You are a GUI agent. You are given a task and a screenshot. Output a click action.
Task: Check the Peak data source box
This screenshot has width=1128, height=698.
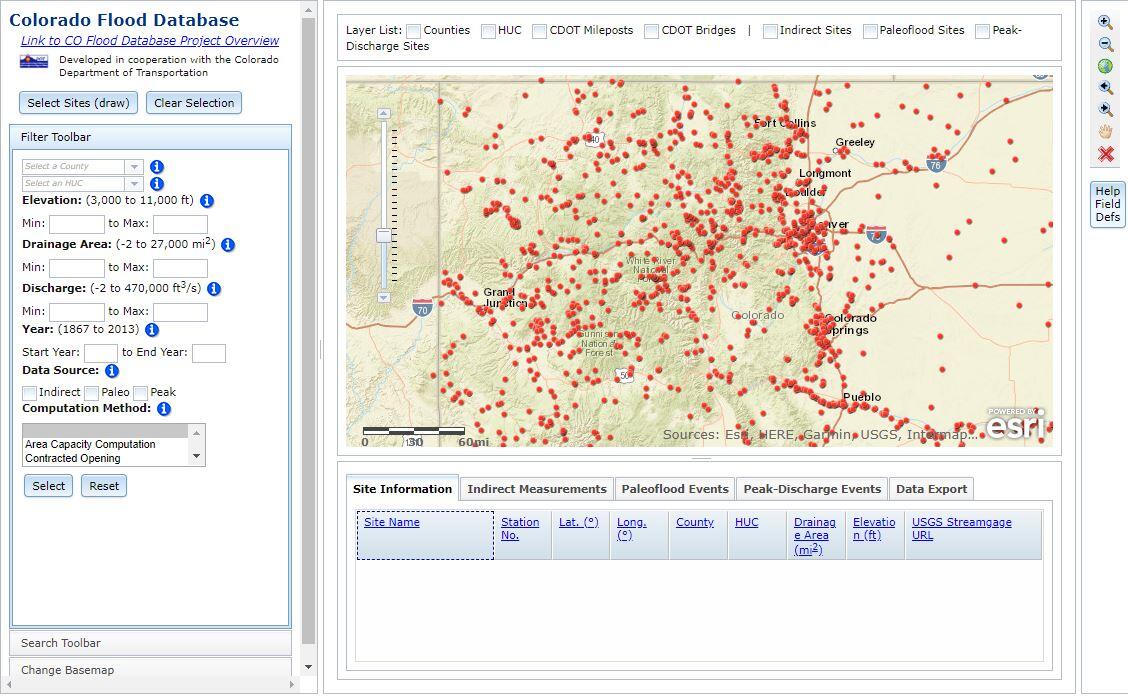point(140,393)
